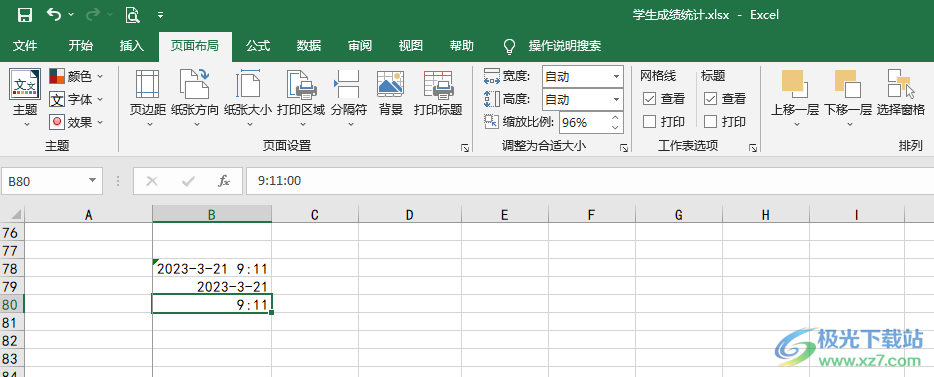Viewport: 934px width, 377px height.
Task: Open the Name Box dropdown arrow
Action: [x=92, y=181]
